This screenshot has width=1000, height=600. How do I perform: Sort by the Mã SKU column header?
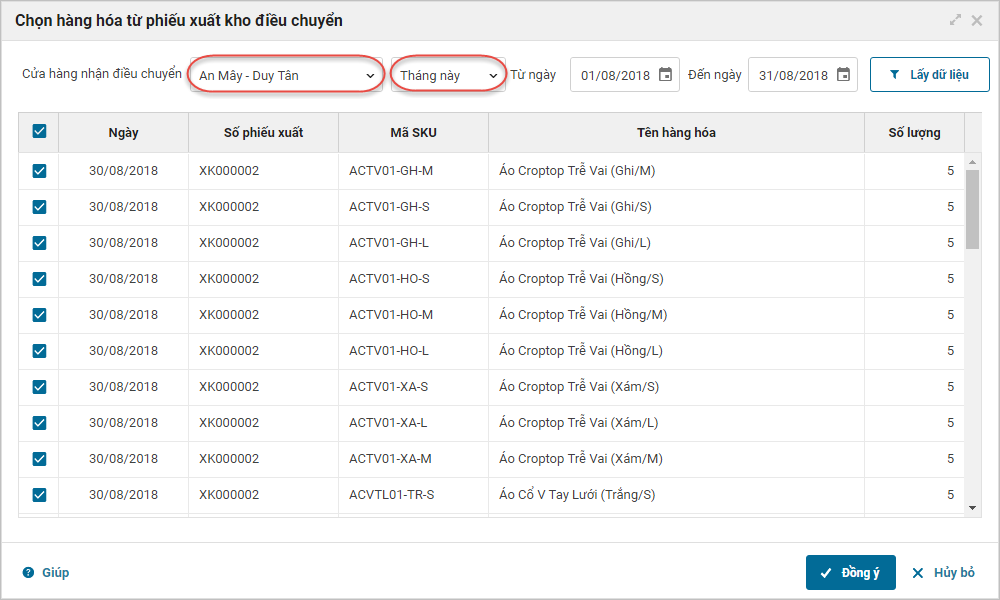[413, 133]
